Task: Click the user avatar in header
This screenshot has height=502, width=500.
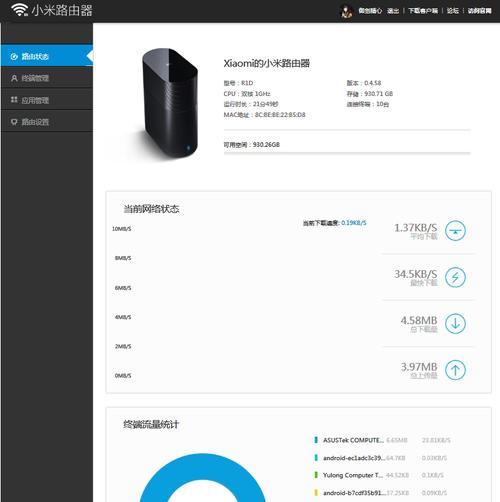Action: [x=347, y=11]
